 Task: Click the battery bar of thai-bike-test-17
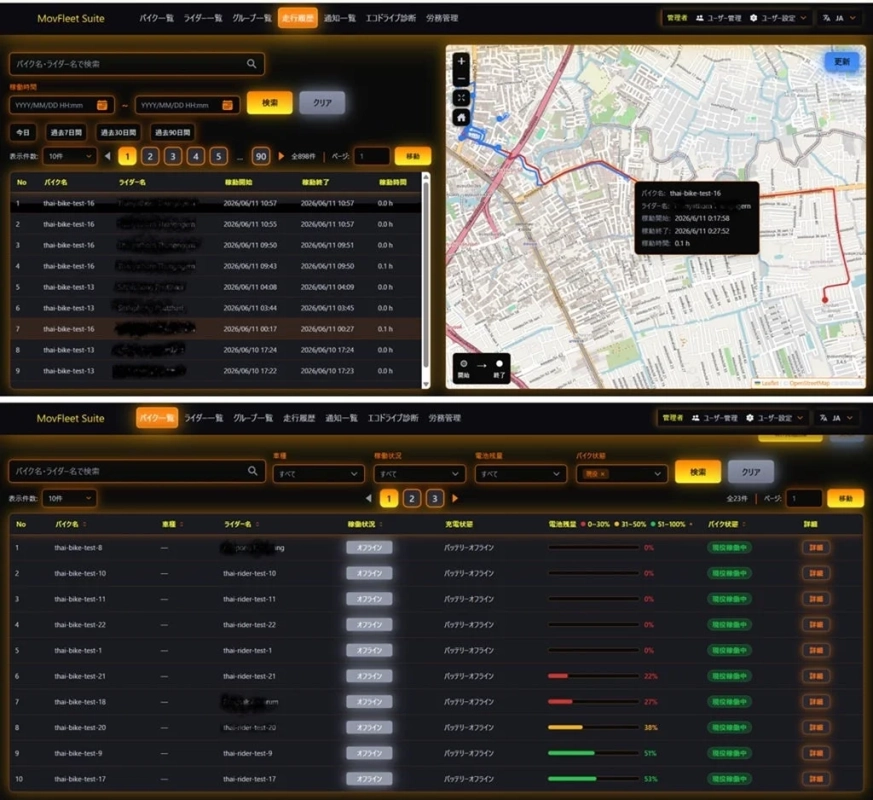coord(594,779)
